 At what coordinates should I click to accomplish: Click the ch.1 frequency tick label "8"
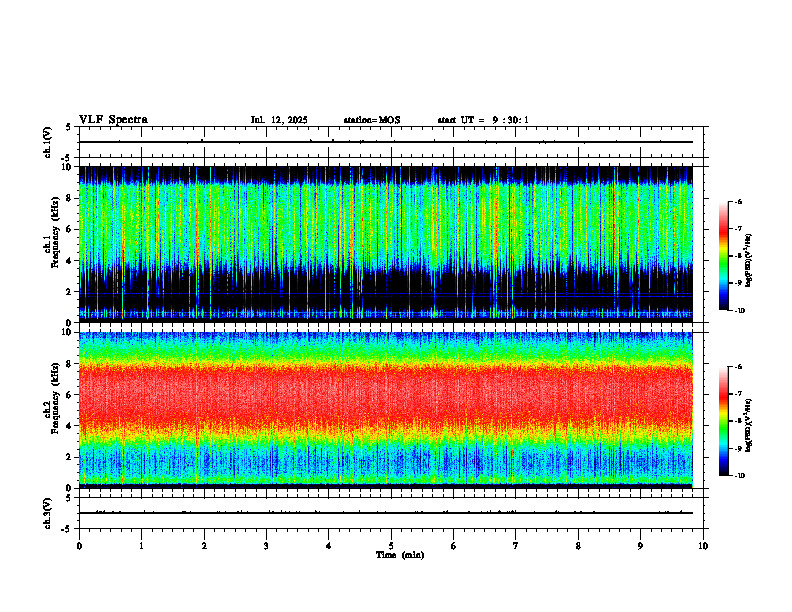(x=70, y=198)
